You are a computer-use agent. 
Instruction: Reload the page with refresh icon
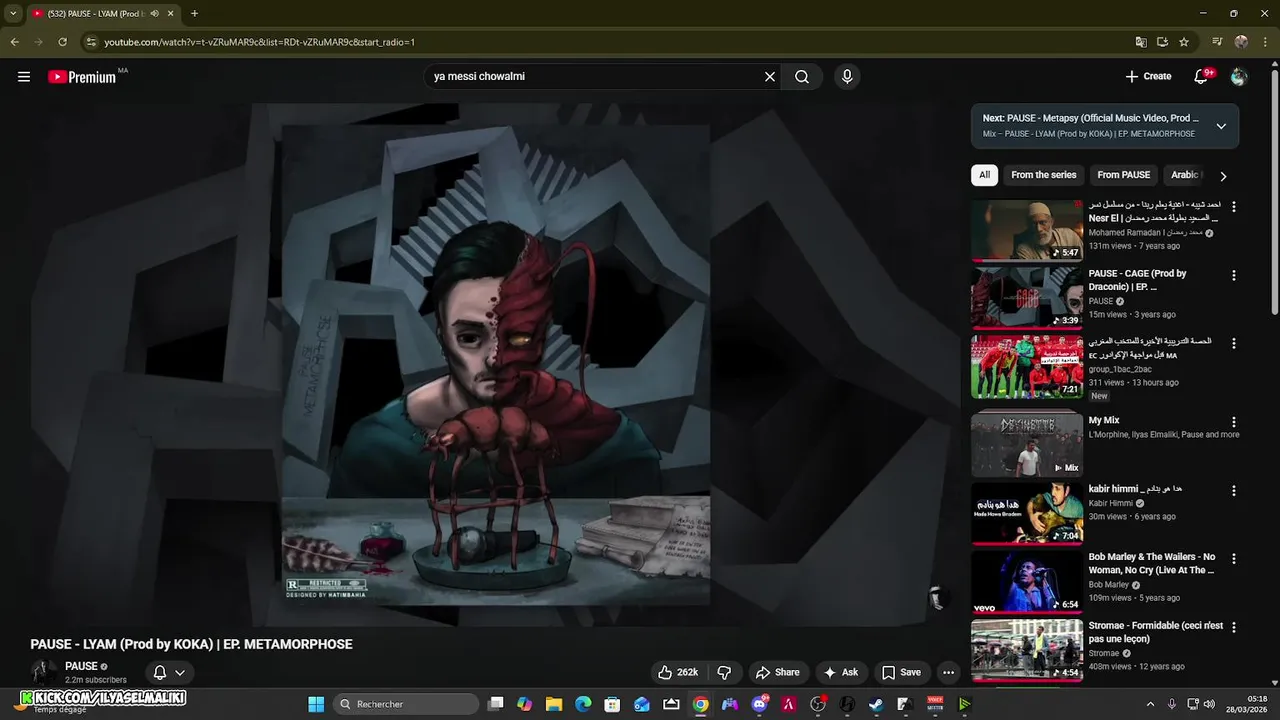coord(62,42)
